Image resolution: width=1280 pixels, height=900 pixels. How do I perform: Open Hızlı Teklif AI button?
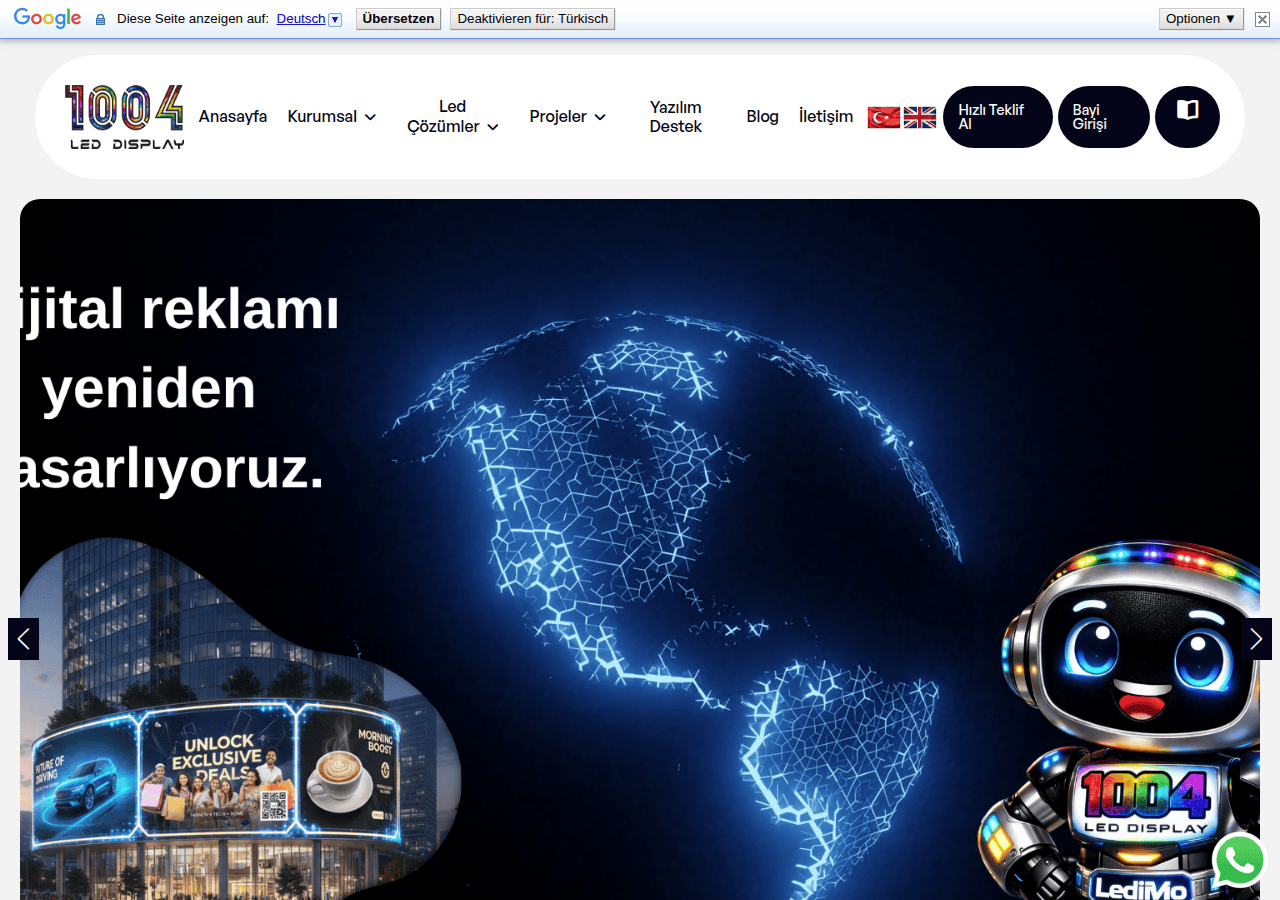coord(998,117)
